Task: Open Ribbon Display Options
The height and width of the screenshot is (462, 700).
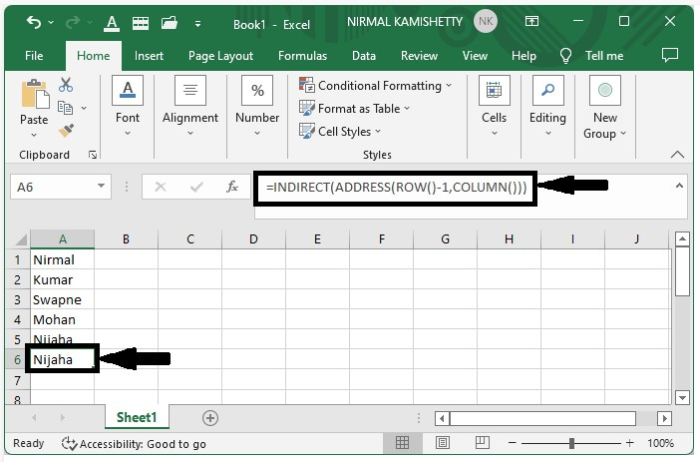Action: (x=532, y=21)
